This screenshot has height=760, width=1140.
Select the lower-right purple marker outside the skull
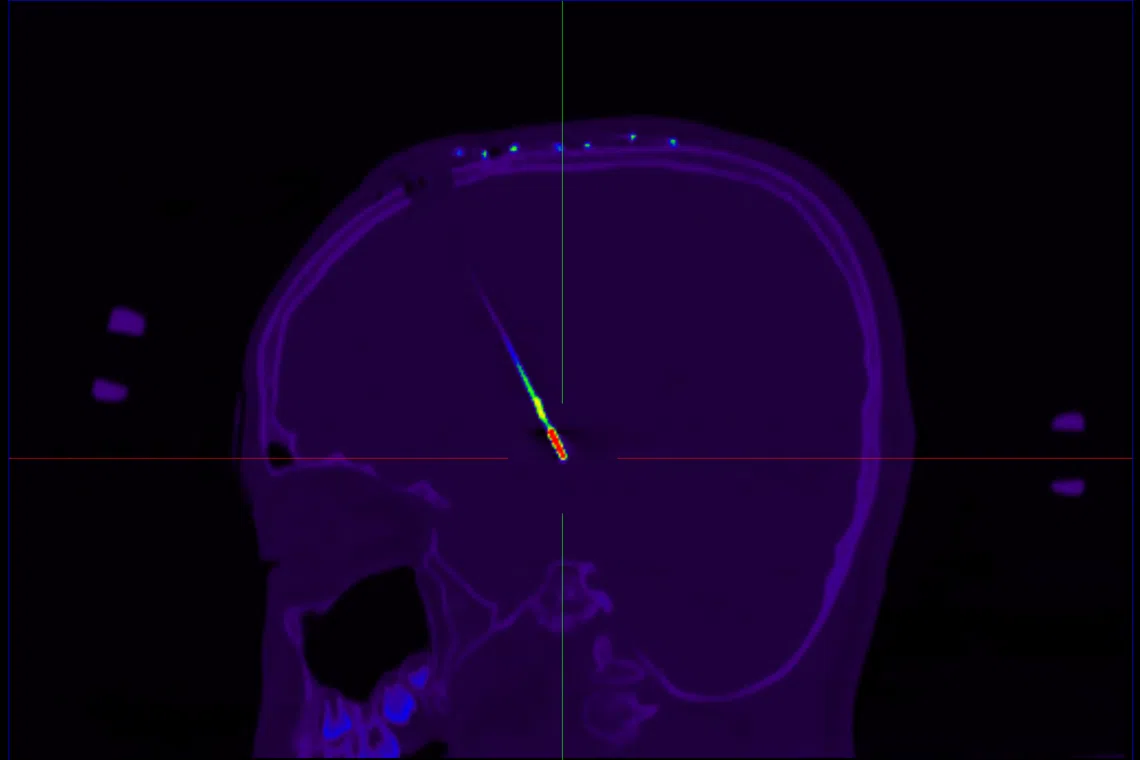tap(1068, 487)
